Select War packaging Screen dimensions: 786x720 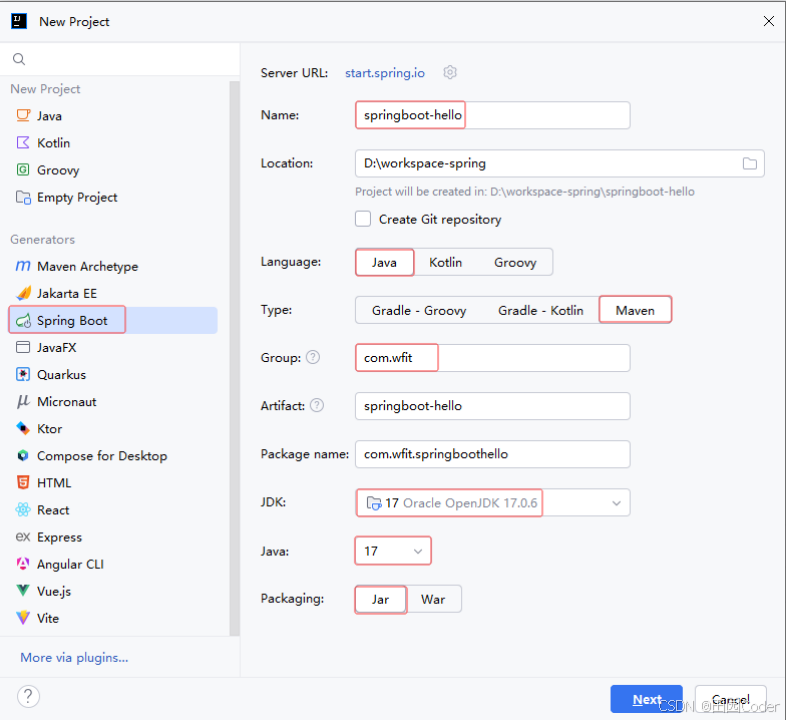click(x=433, y=599)
